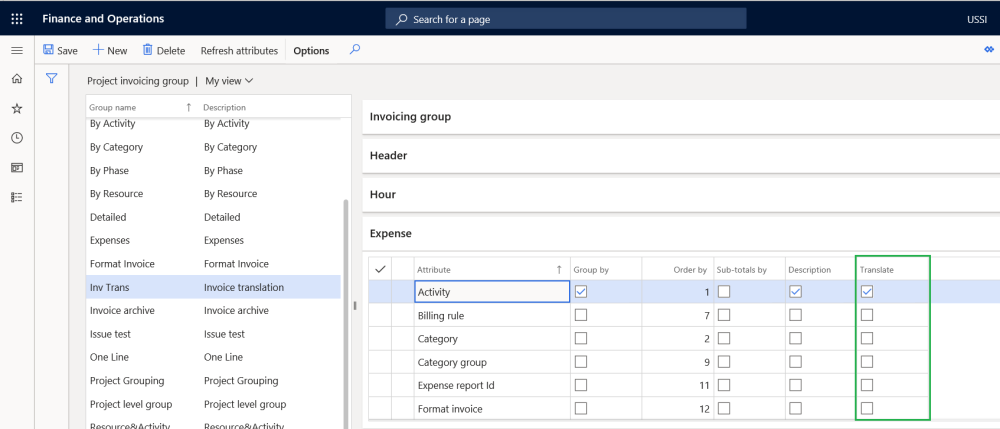Click the Search for a page box
1000x429 pixels.
(565, 19)
